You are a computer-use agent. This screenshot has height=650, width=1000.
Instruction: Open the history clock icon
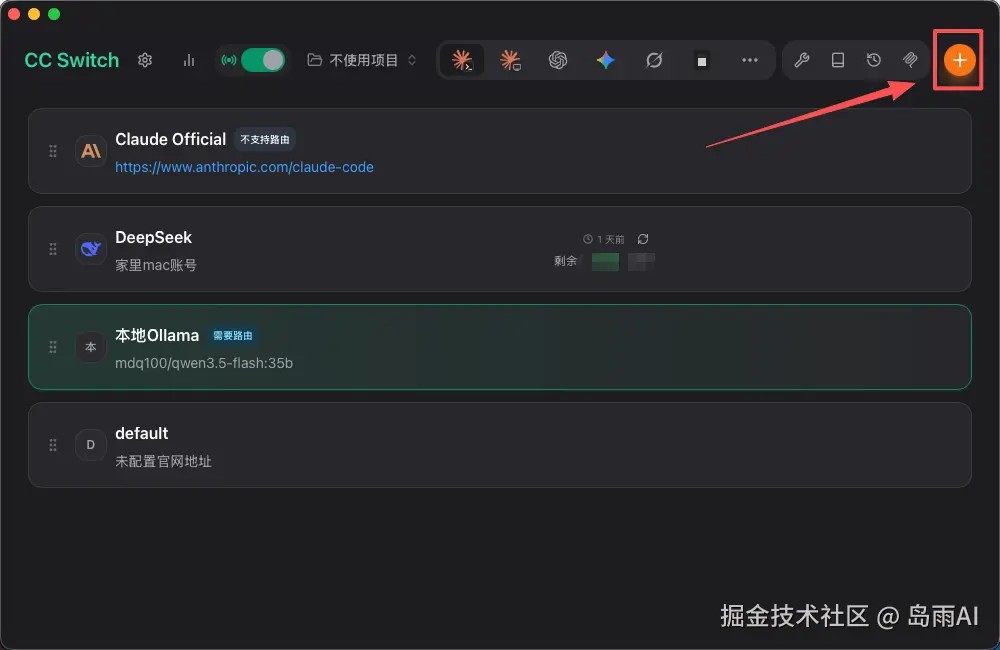874,60
